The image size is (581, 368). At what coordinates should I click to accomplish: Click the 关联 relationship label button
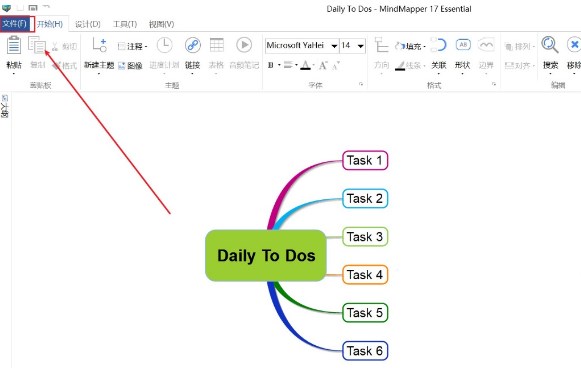439,65
